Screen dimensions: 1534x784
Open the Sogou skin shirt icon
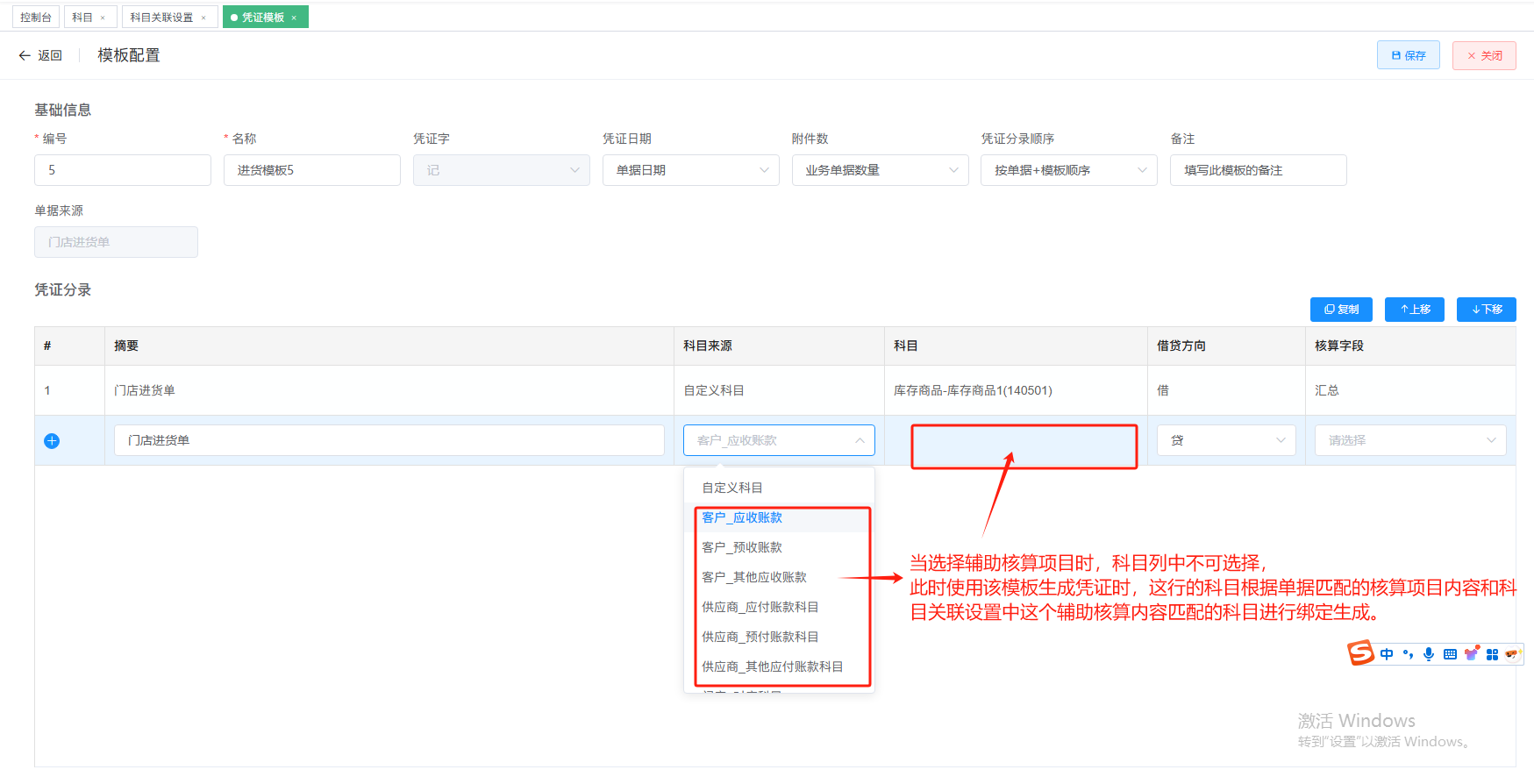pos(1472,653)
